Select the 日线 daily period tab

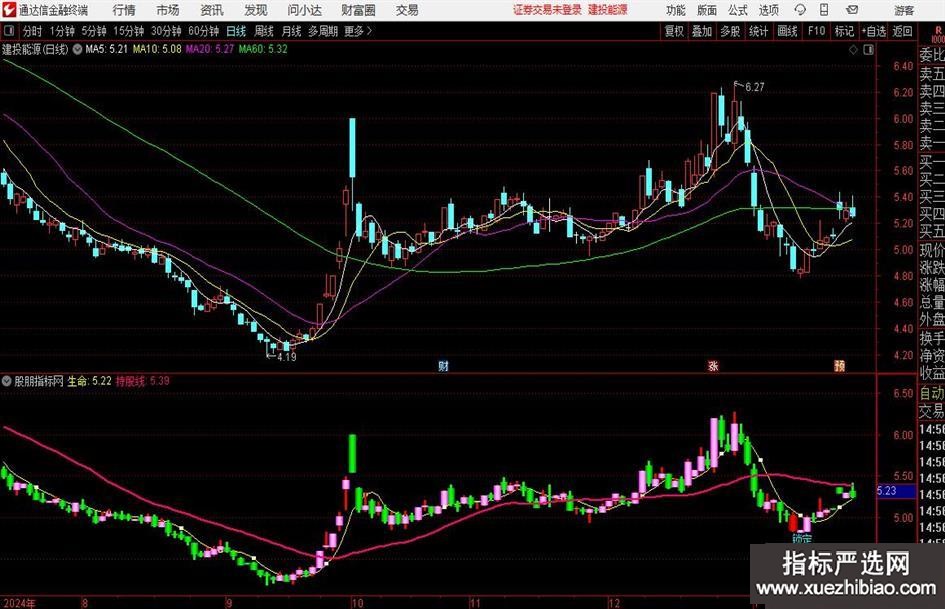[x=236, y=31]
